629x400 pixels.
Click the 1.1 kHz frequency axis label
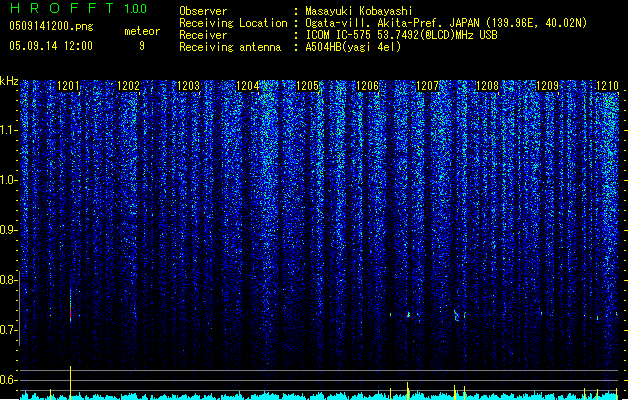[x=9, y=130]
